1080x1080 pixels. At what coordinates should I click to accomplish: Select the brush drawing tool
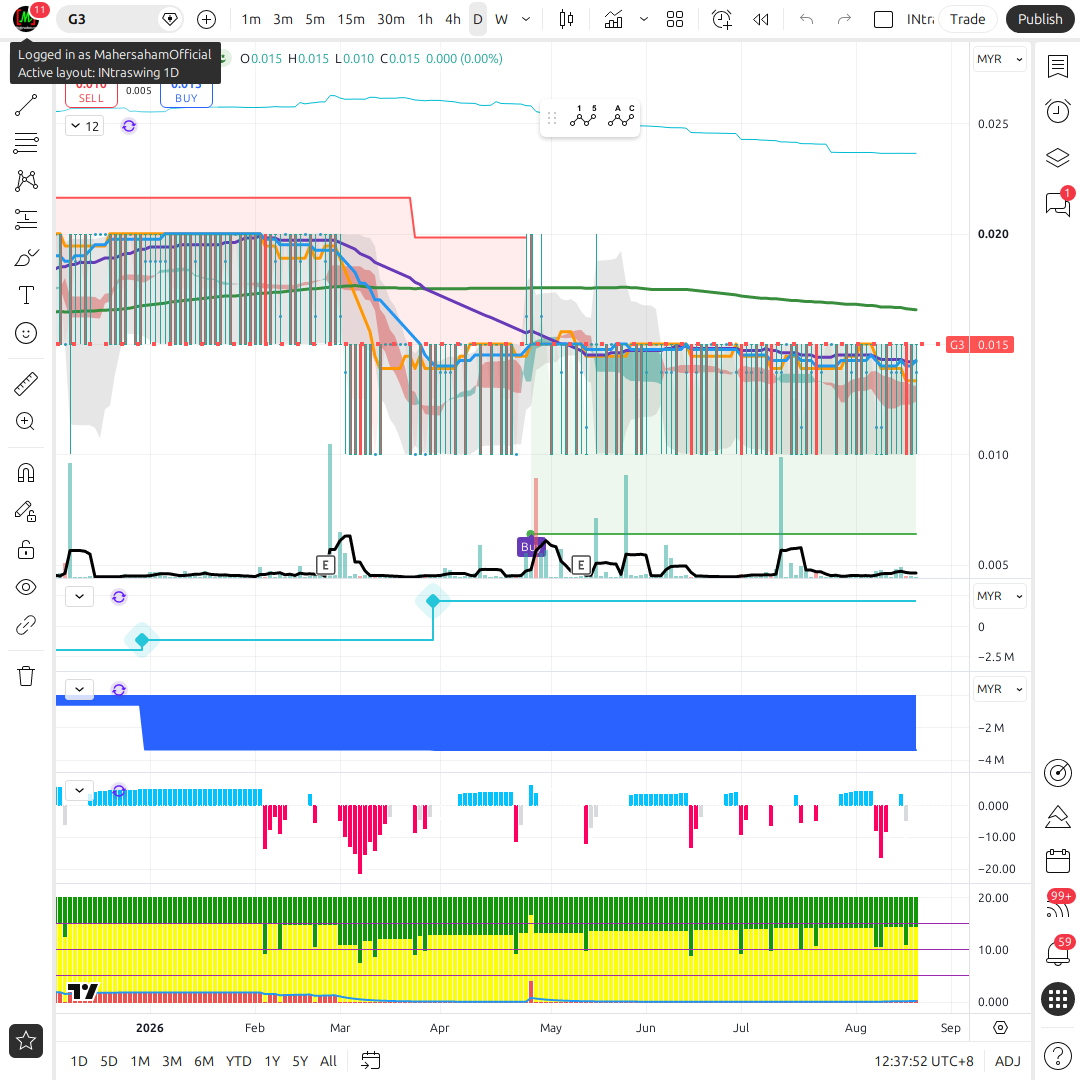[26, 258]
